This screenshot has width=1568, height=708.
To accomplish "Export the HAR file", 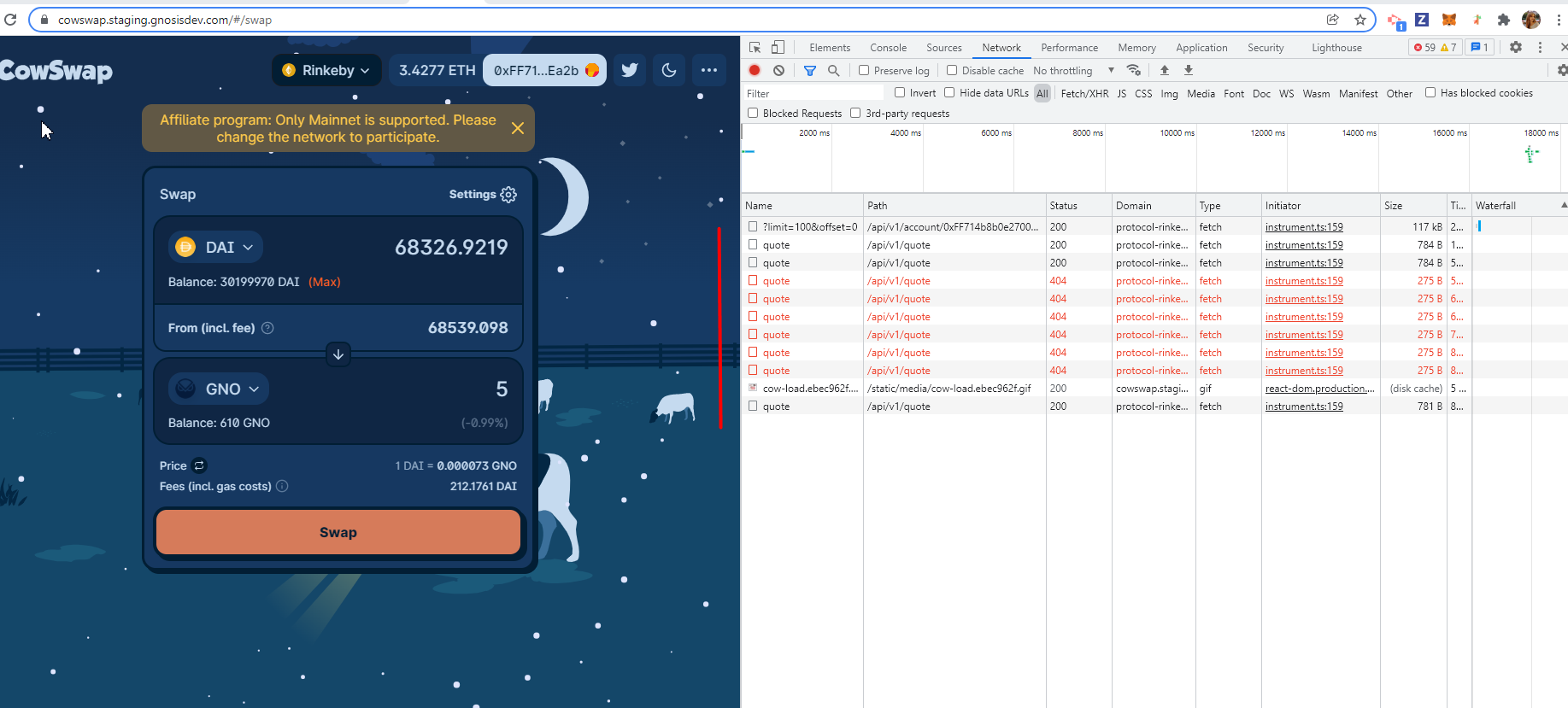I will click(1188, 70).
